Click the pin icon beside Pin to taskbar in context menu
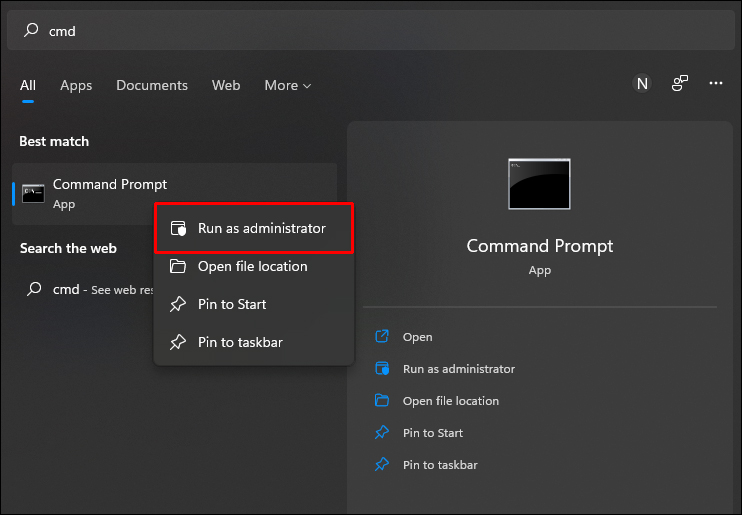 coord(178,342)
